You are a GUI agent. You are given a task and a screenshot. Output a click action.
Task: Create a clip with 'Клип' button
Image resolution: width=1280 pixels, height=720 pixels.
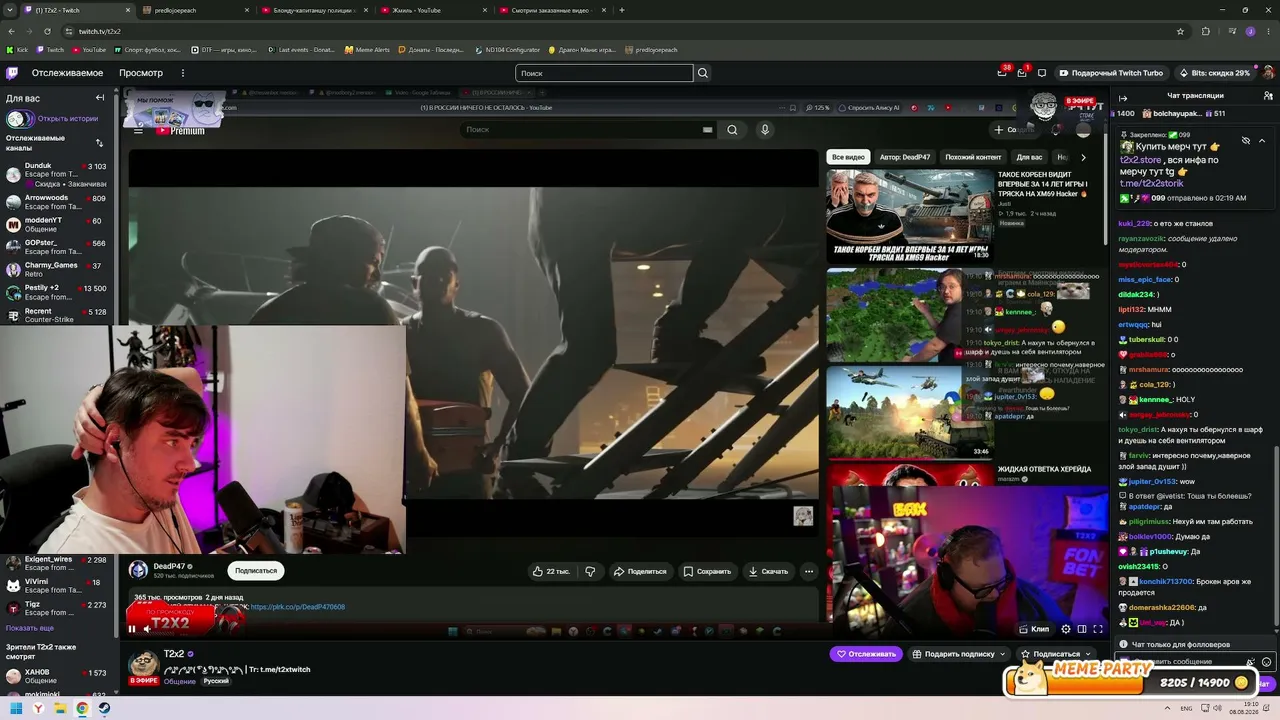click(1035, 629)
